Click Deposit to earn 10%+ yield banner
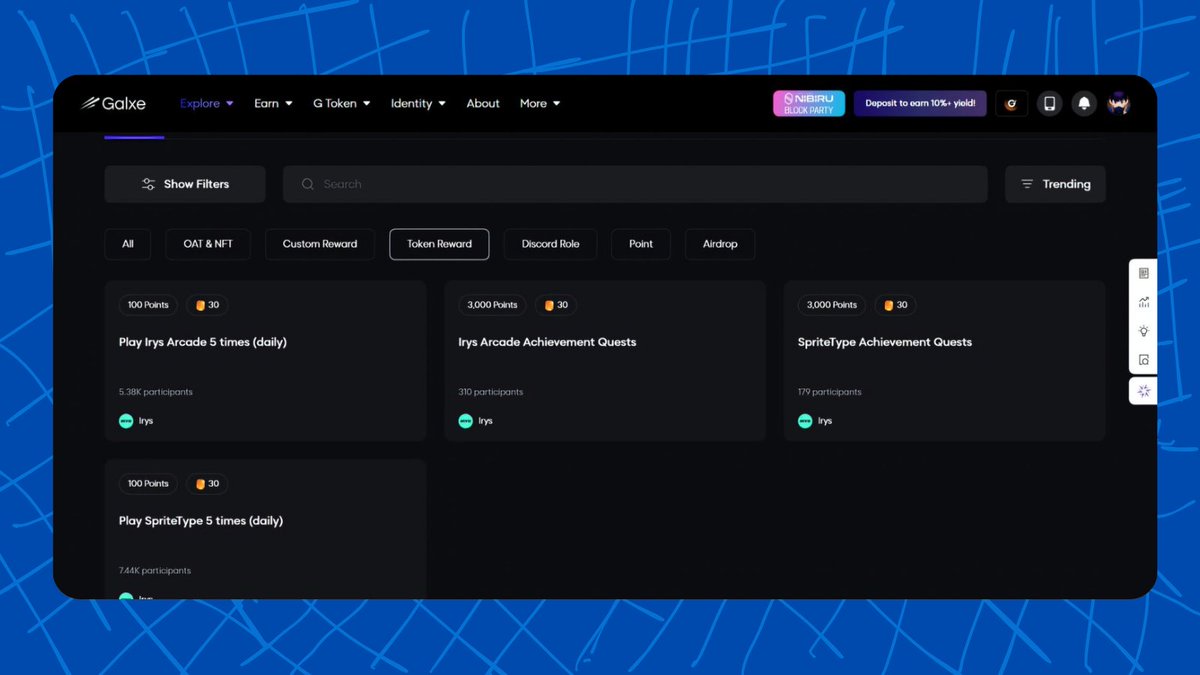The image size is (1200, 675). (x=920, y=104)
